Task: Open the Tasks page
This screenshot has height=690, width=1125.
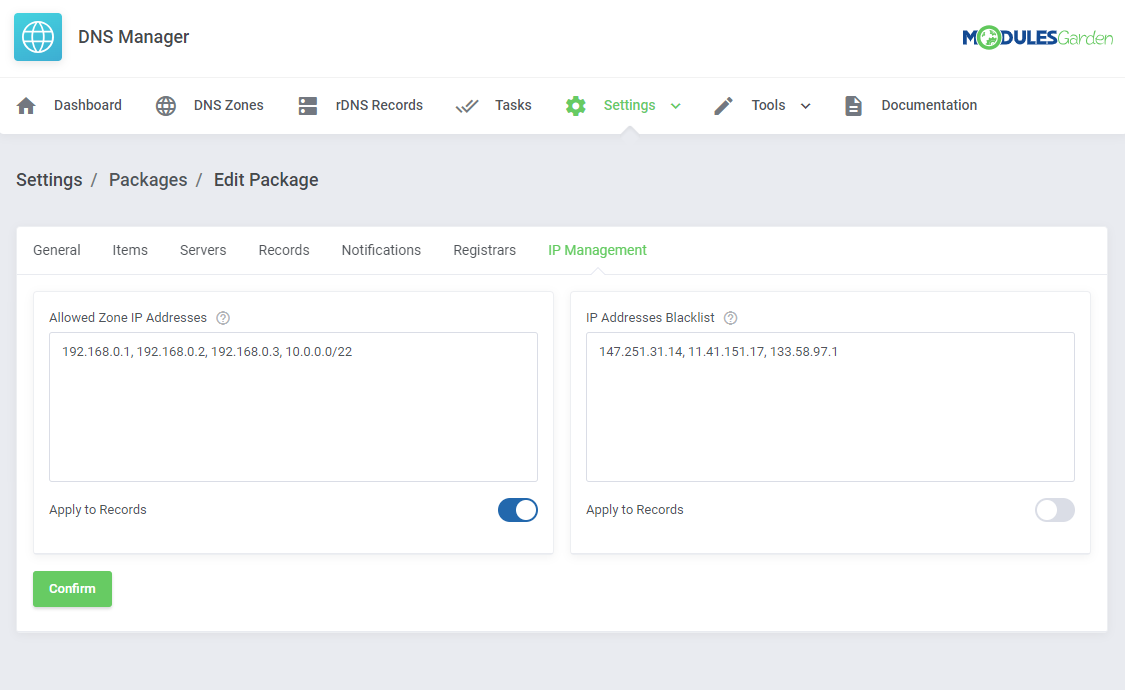Action: [x=513, y=105]
